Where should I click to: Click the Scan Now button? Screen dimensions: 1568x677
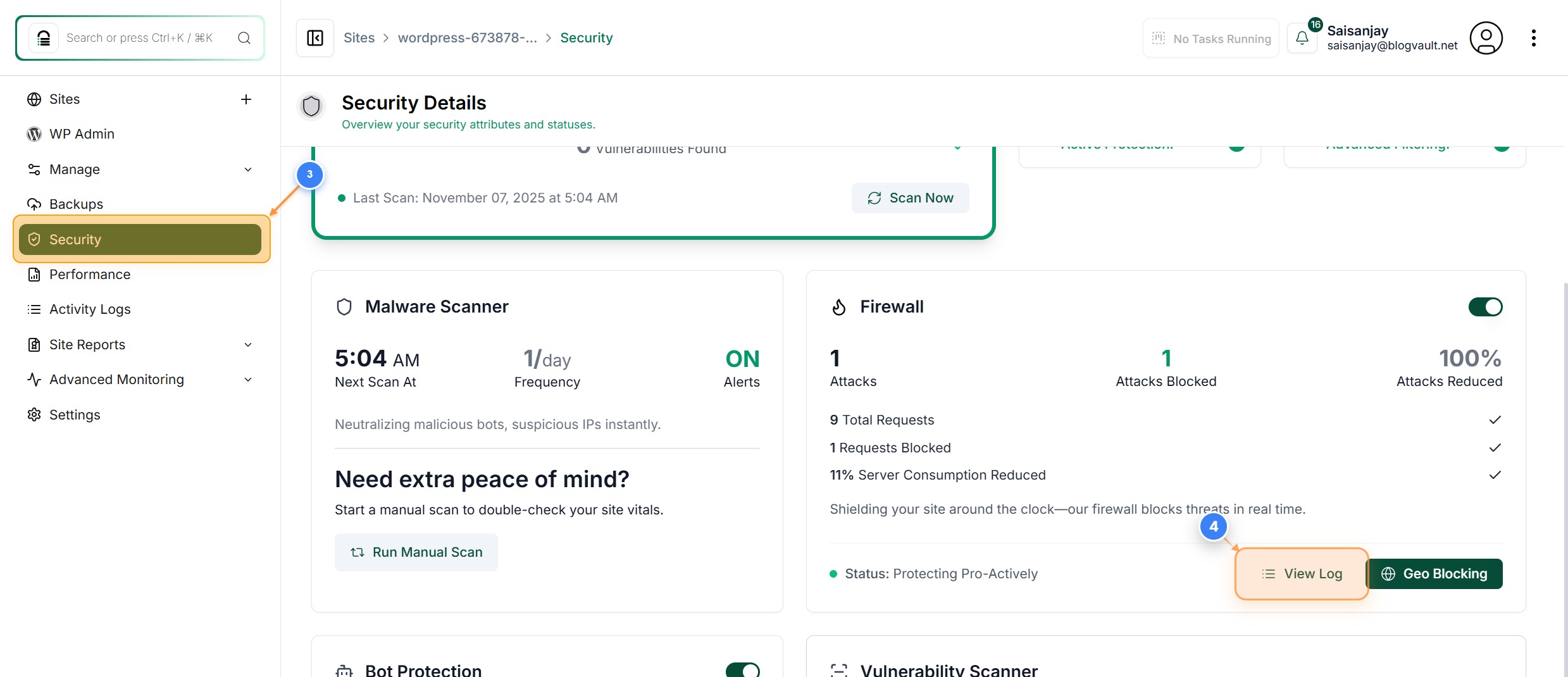910,197
